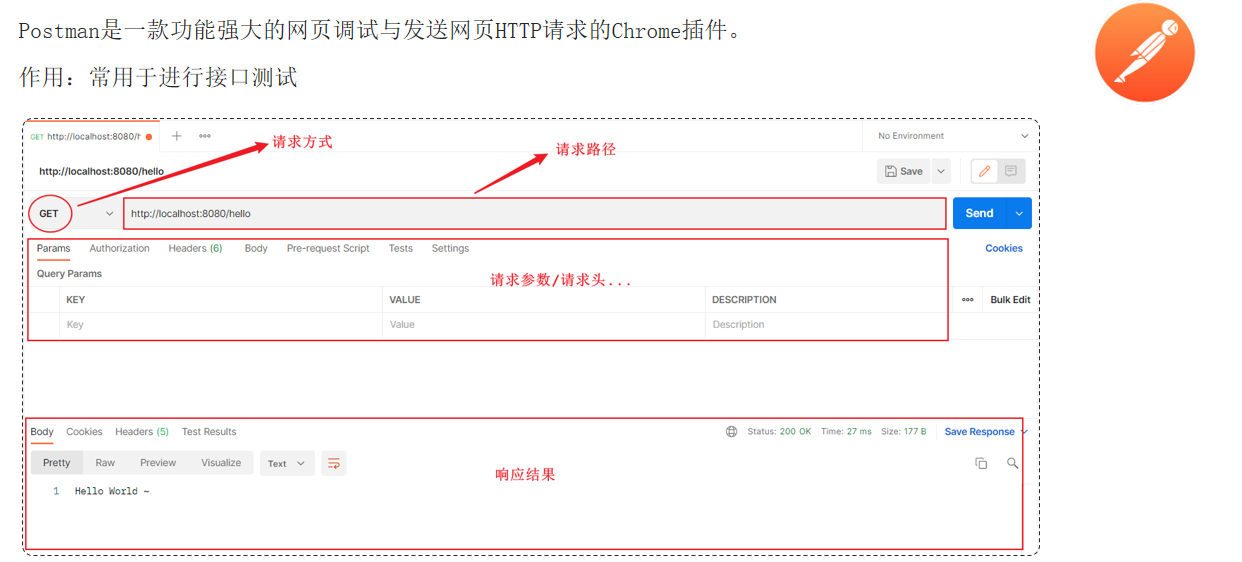The width and height of the screenshot is (1242, 562).
Task: Select the Params tab
Action: coord(53,248)
